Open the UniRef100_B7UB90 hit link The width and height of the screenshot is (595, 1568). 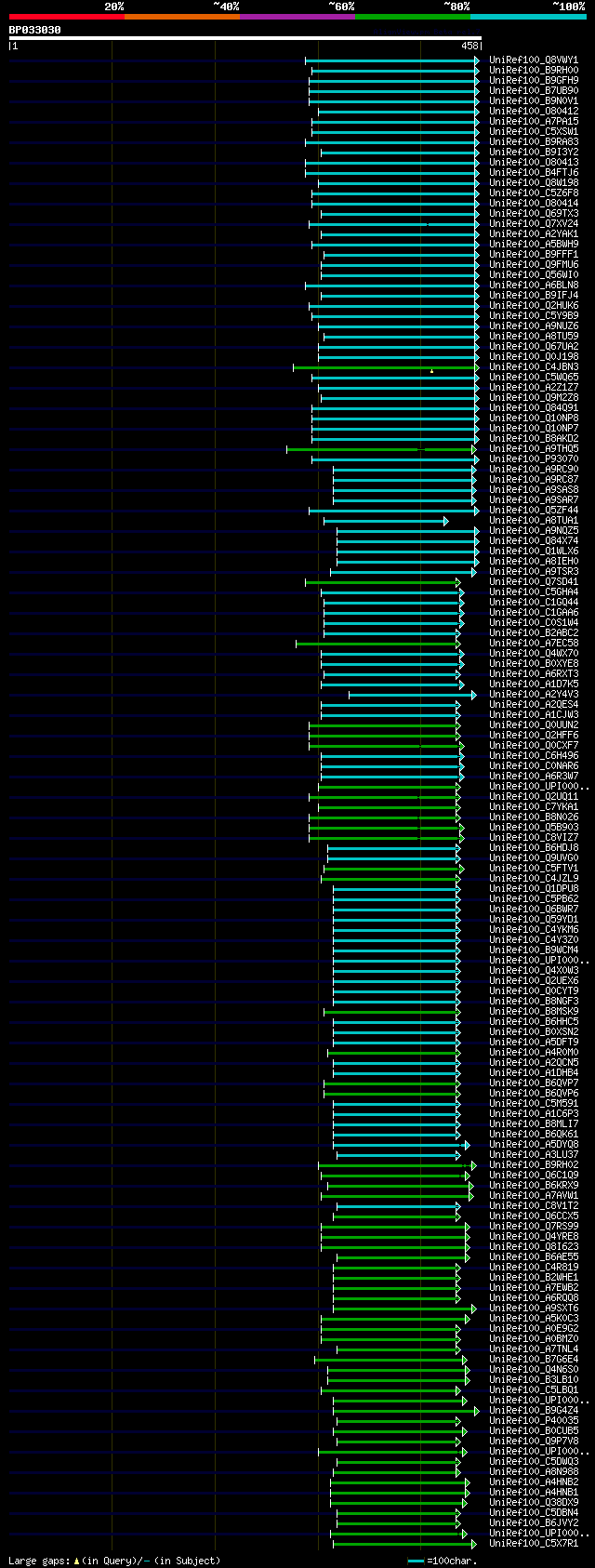click(534, 91)
